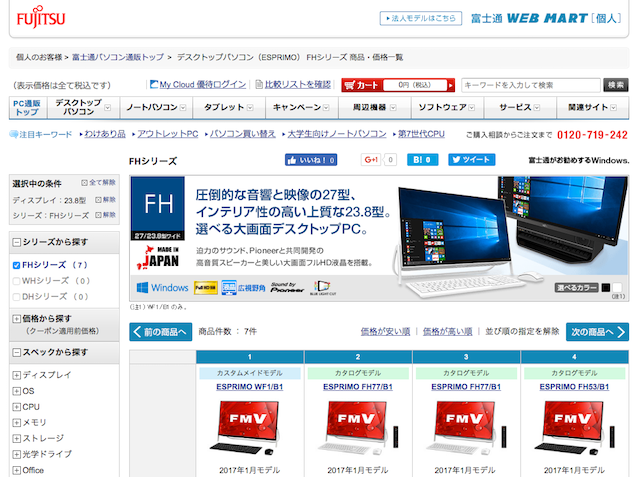
Task: Toggle the WHシリーズ checkbox
Action: 16,281
